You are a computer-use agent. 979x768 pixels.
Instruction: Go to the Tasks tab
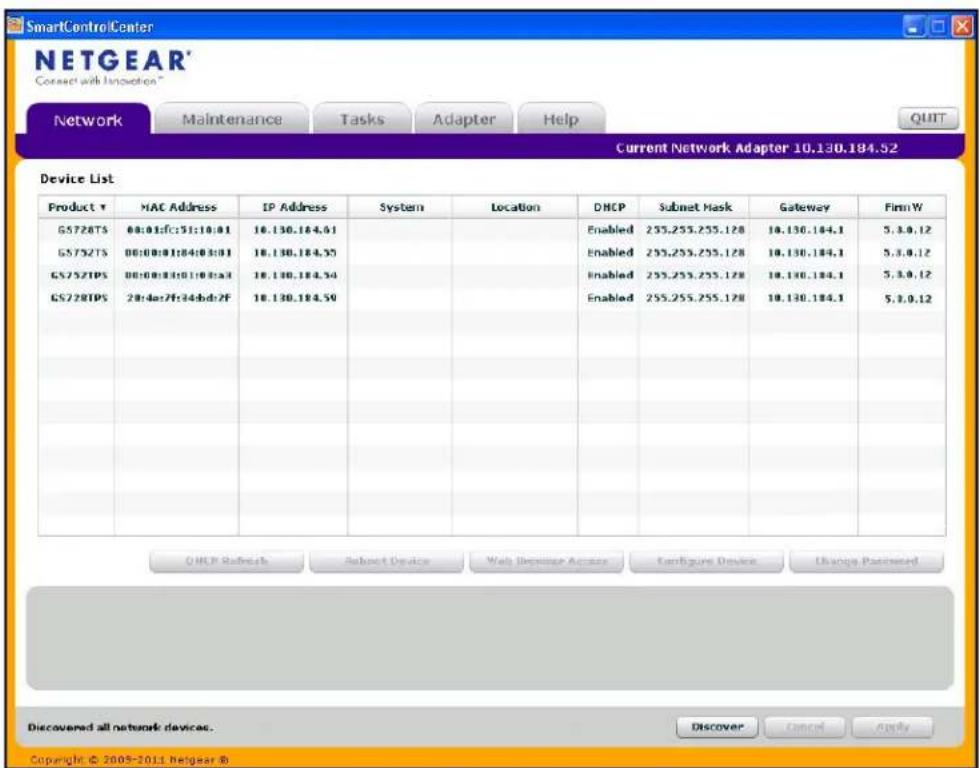coord(362,119)
